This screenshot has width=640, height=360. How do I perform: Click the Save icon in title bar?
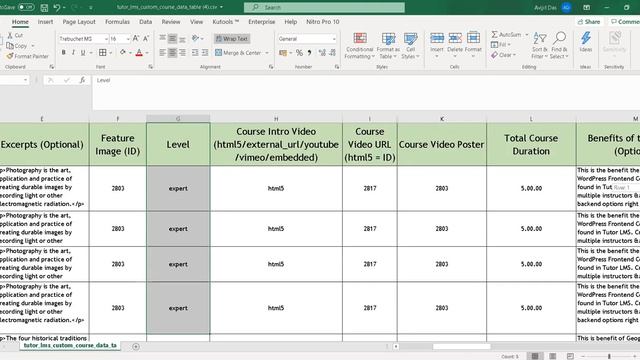point(44,7)
